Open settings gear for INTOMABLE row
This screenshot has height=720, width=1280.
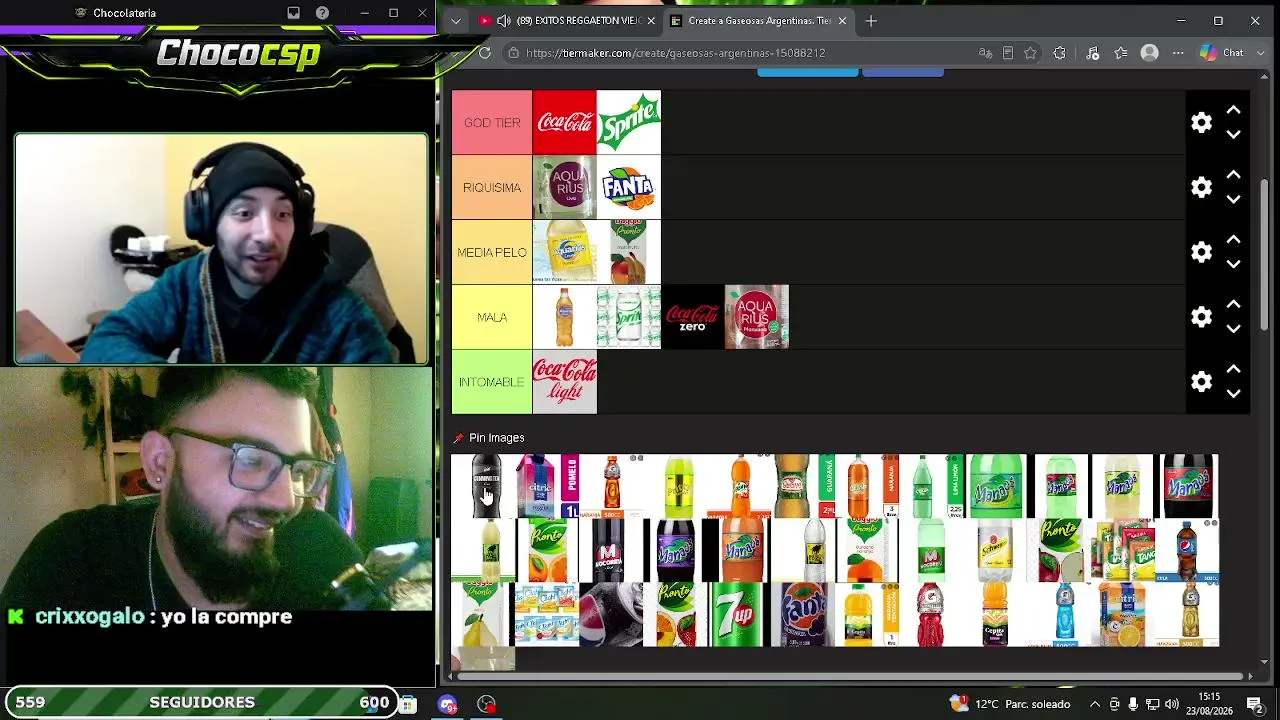[x=1201, y=382]
